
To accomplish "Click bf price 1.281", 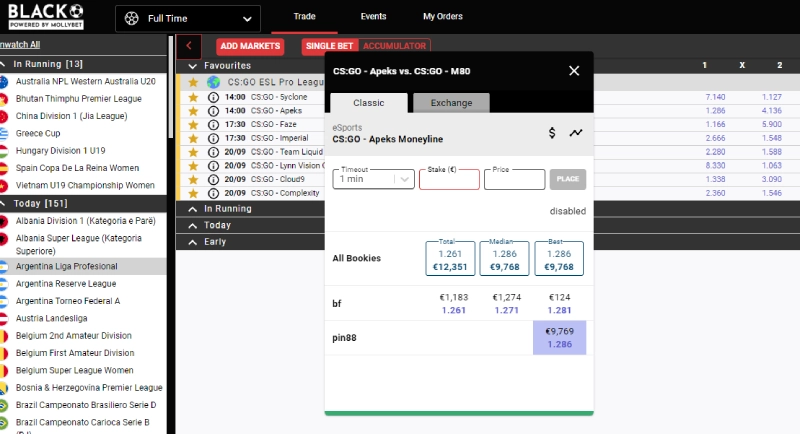I will (x=559, y=310).
